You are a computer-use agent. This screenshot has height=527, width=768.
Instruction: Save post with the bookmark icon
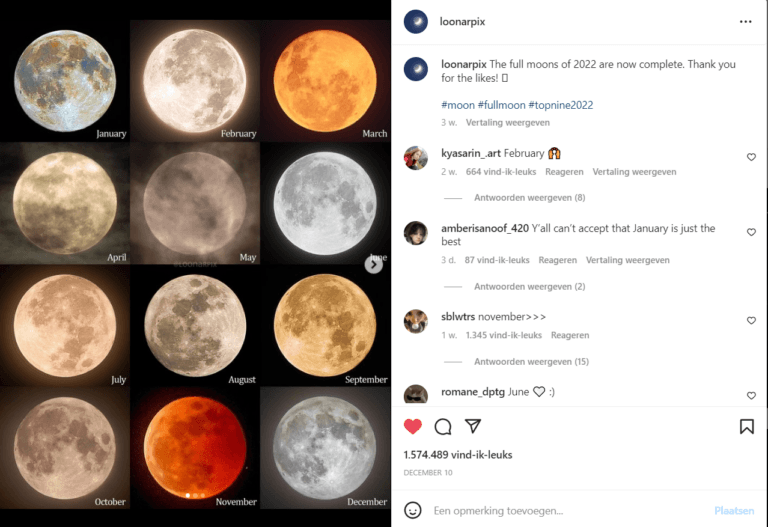[746, 427]
